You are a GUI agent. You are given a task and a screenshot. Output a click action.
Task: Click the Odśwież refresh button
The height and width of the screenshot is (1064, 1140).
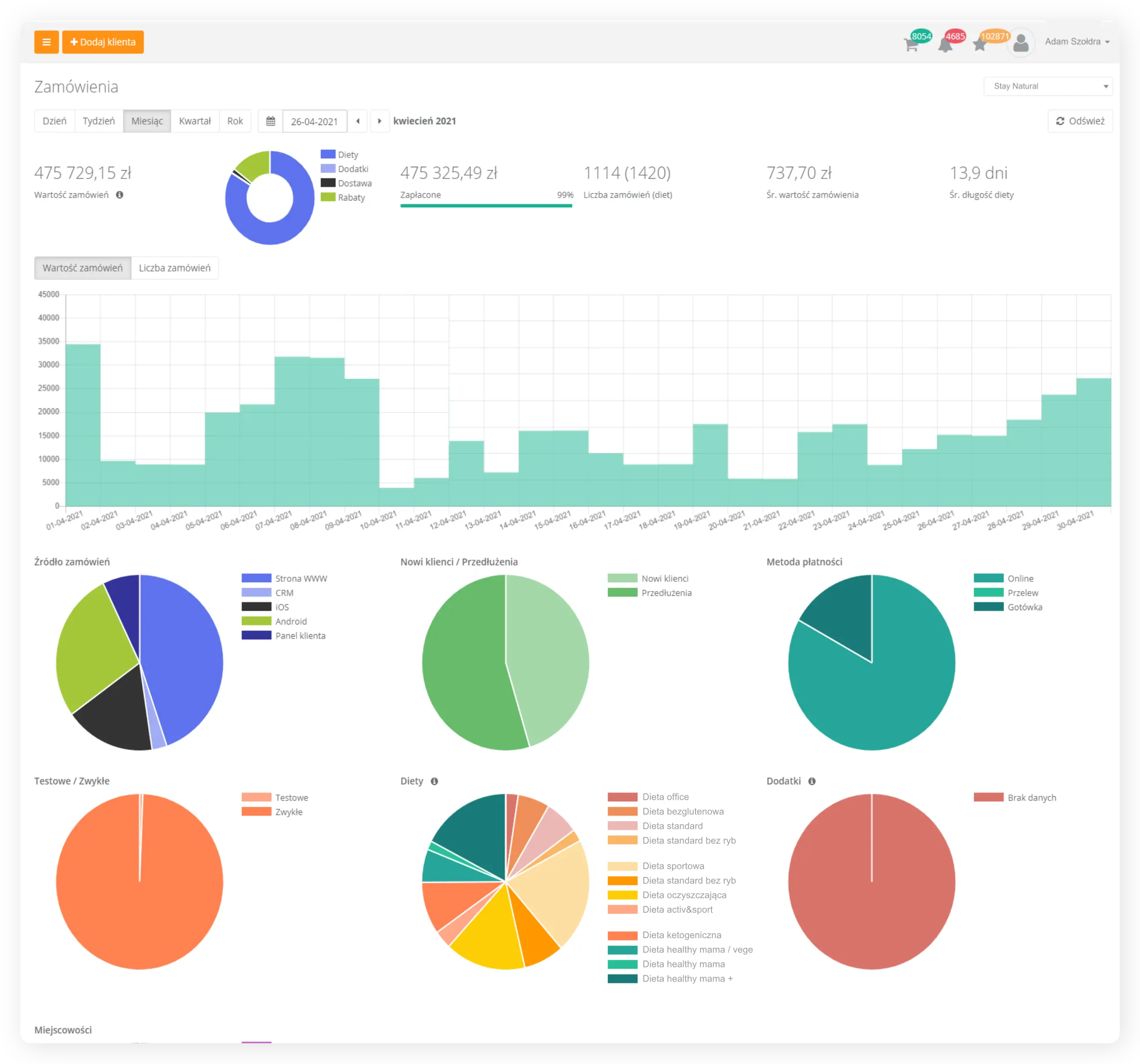(1080, 121)
